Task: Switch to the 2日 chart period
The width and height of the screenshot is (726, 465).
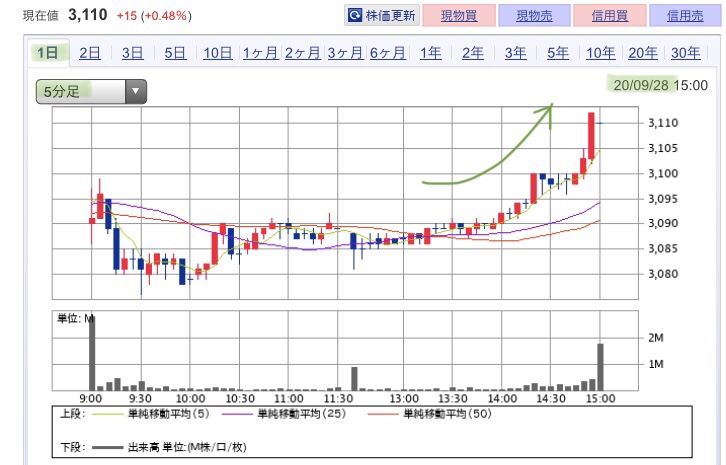Action: tap(90, 53)
